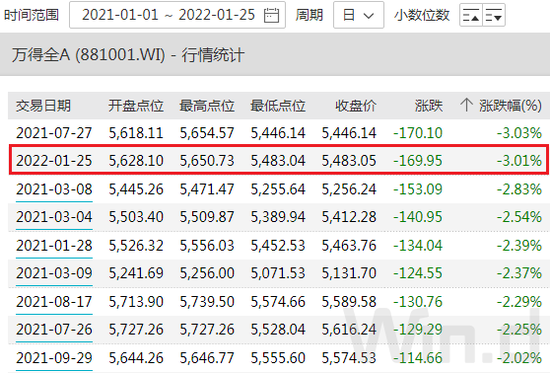The height and width of the screenshot is (373, 550).
Task: Click the sort arrow beside 涨跌幅(%)
Action: click(466, 105)
